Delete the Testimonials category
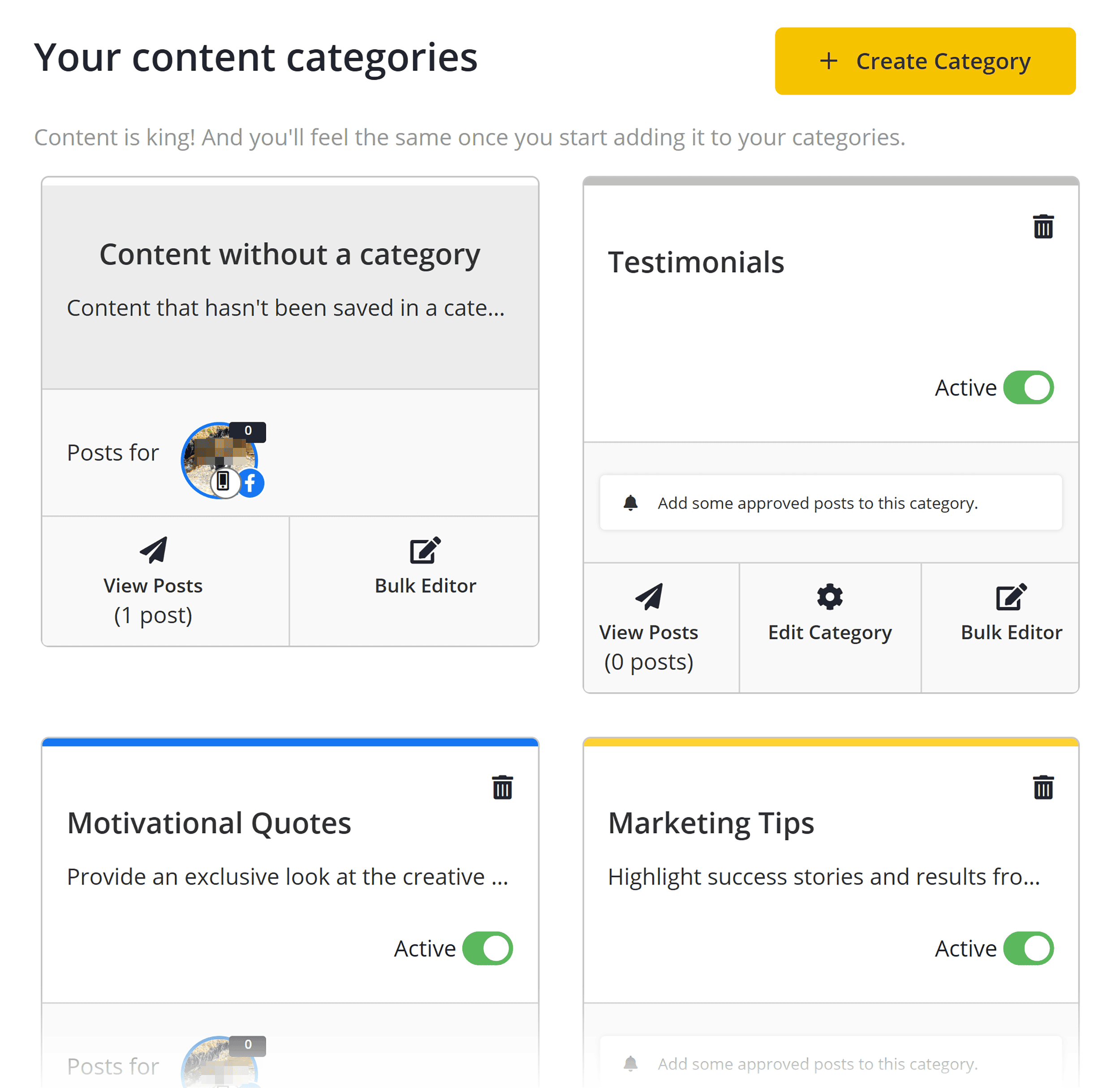This screenshot has height=1088, width=1120. (1042, 227)
